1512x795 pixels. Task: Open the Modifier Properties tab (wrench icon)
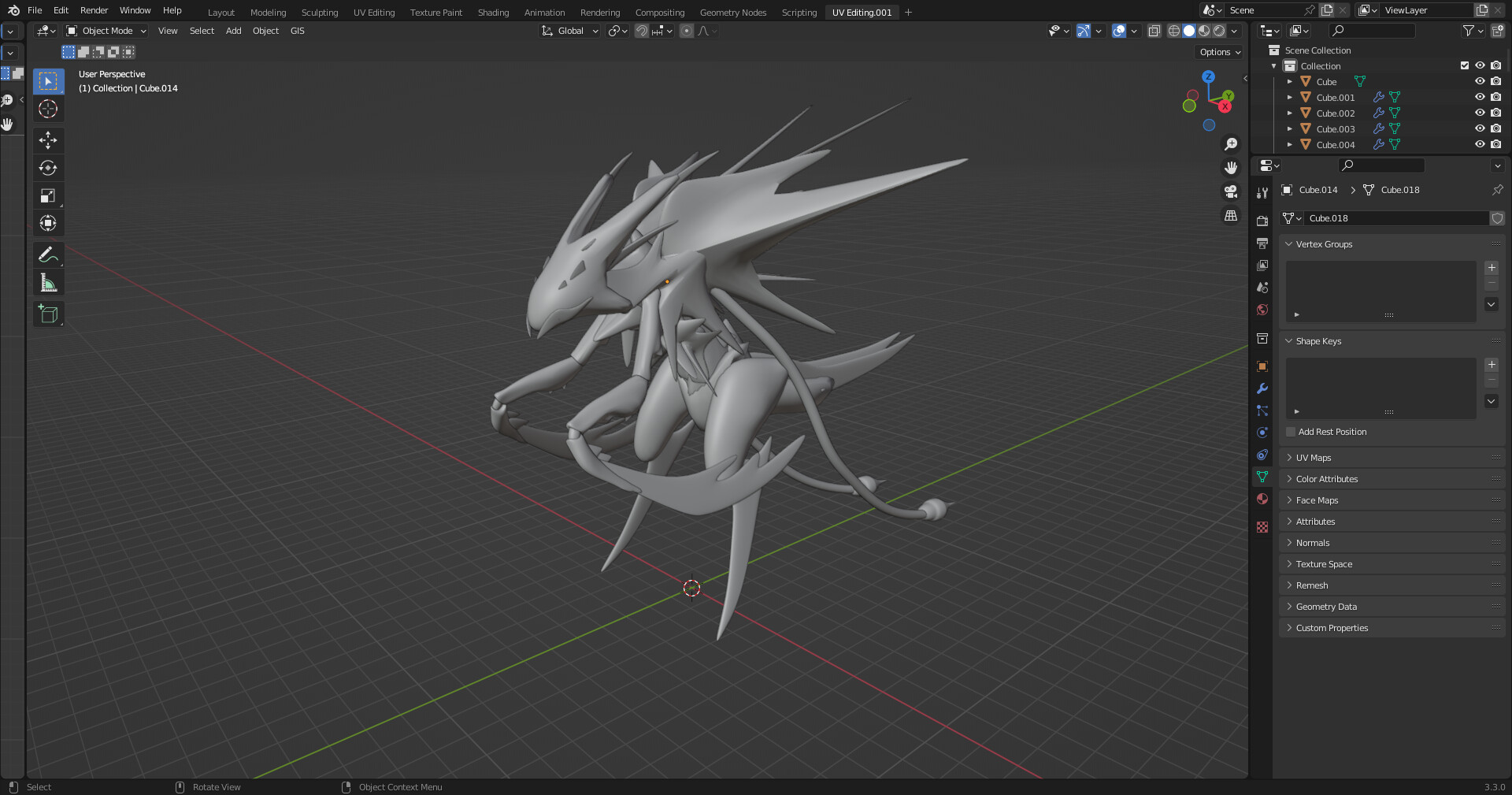(1262, 388)
